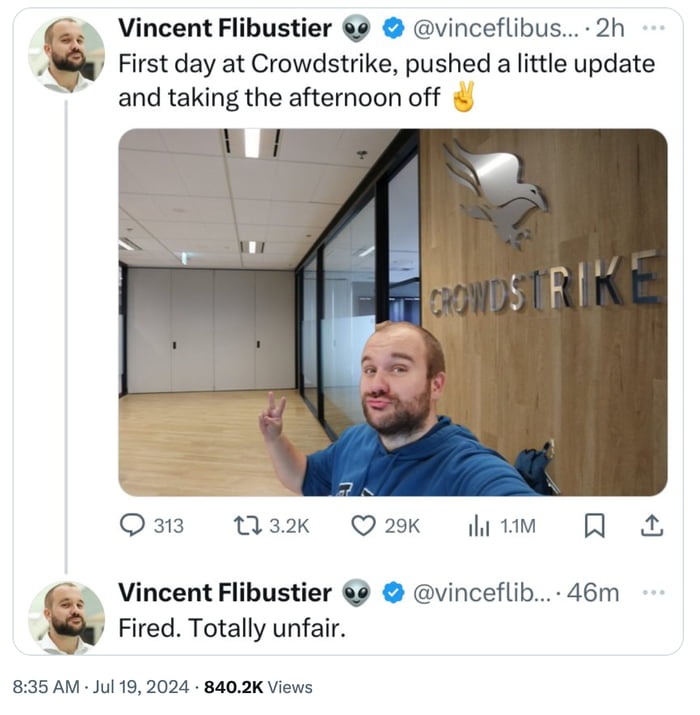The width and height of the screenshot is (700, 715).
Task: Click the 8:35 AM Jul 19, 2024 date
Action: pyautogui.click(x=101, y=687)
